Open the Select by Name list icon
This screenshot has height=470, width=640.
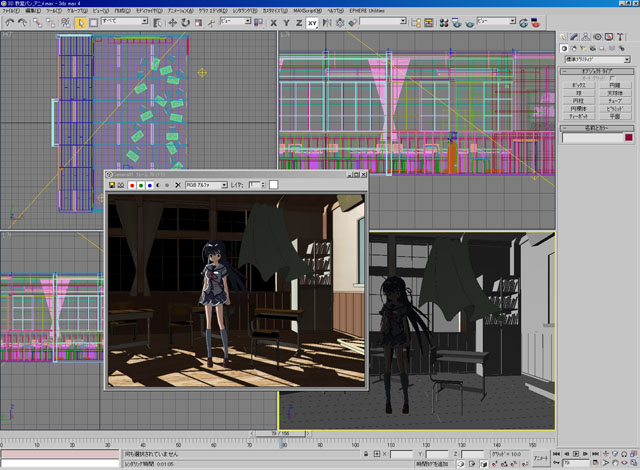tap(157, 23)
